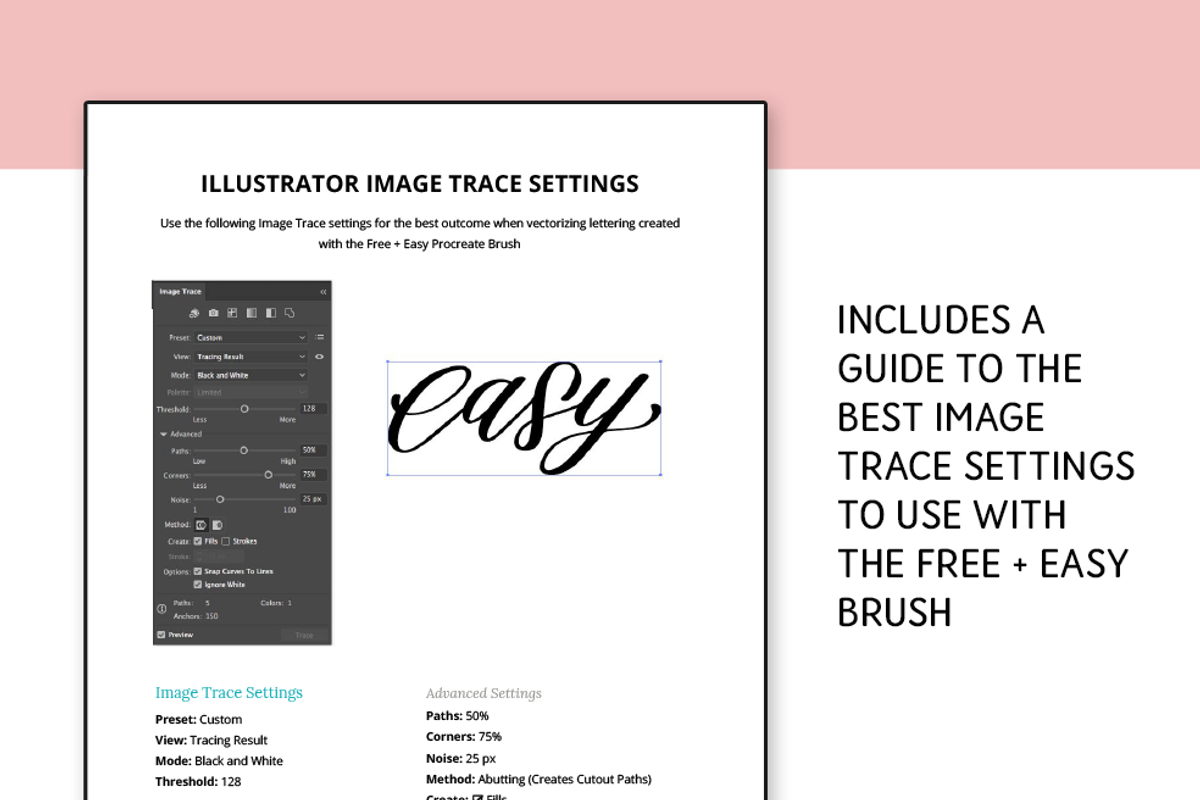1200x800 pixels.
Task: Click 'Preset: Custom' text line
Action: (199, 719)
